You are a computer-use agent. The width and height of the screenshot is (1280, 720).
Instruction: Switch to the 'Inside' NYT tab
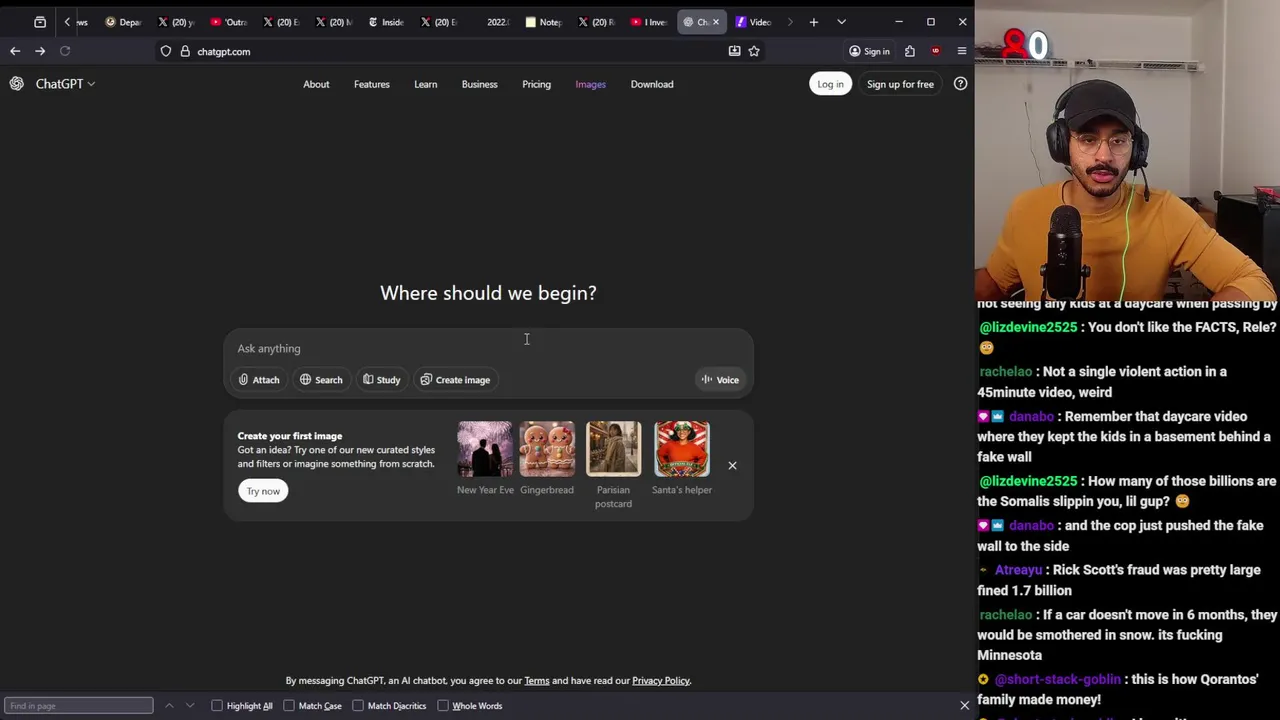pyautogui.click(x=386, y=22)
